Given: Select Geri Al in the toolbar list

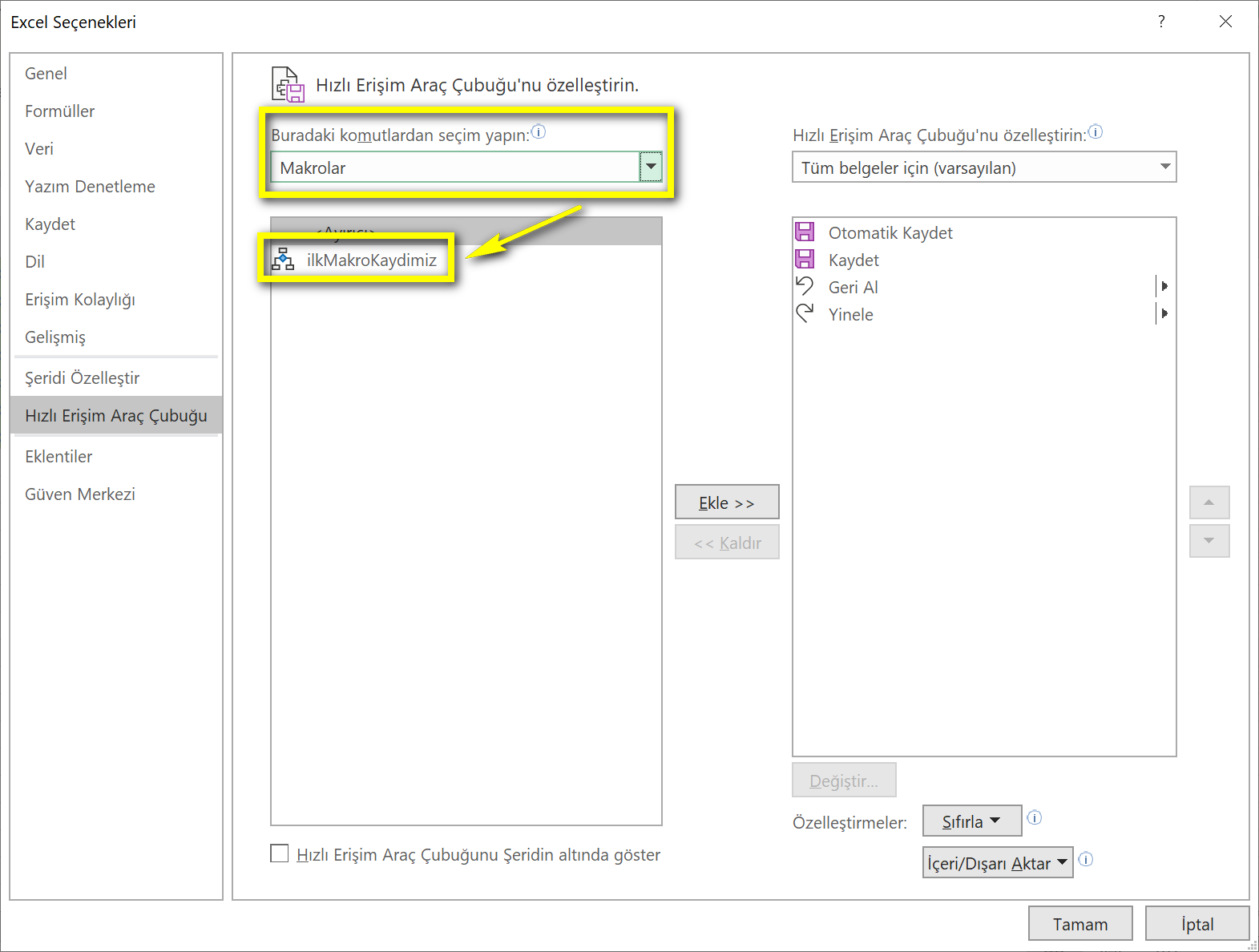Looking at the screenshot, I should click(x=984, y=287).
